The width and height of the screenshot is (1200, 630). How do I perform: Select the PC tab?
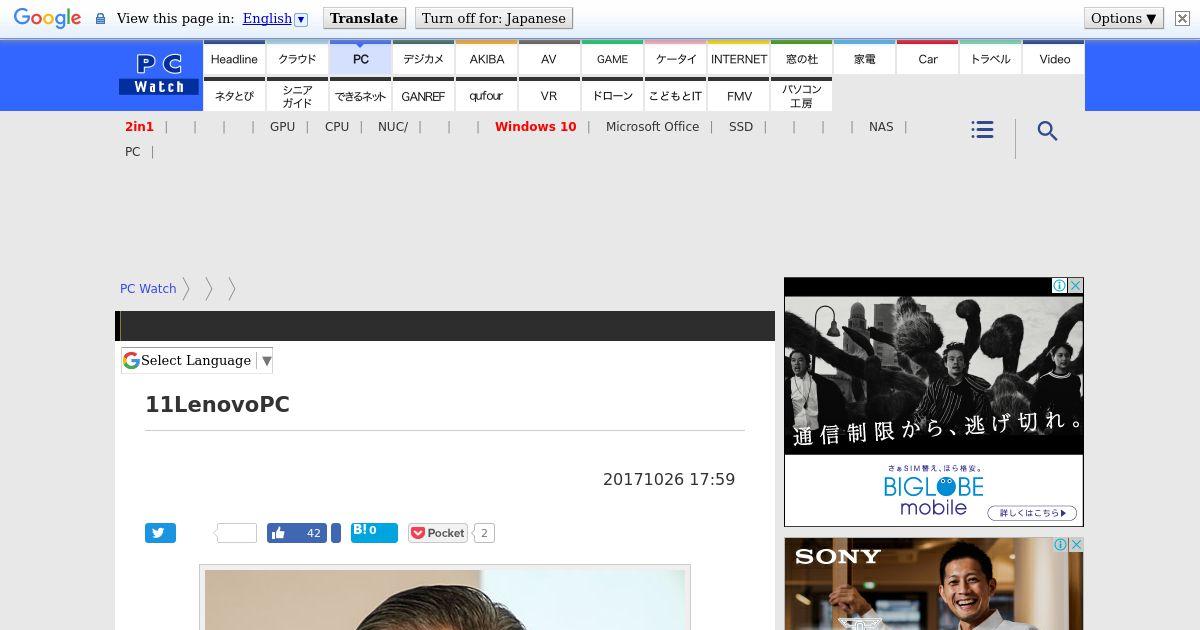pos(360,58)
